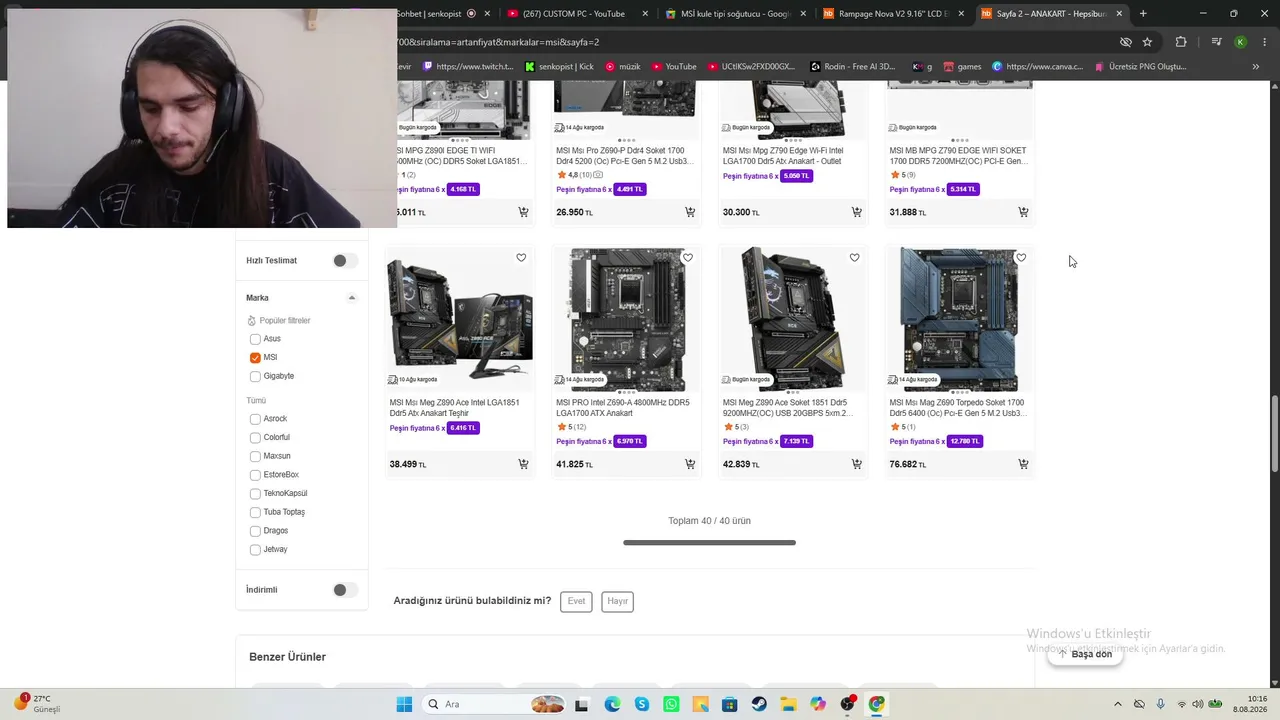Favorite the MSI Meg Z890 Ace Soket 1851 motherboard

click(854, 258)
